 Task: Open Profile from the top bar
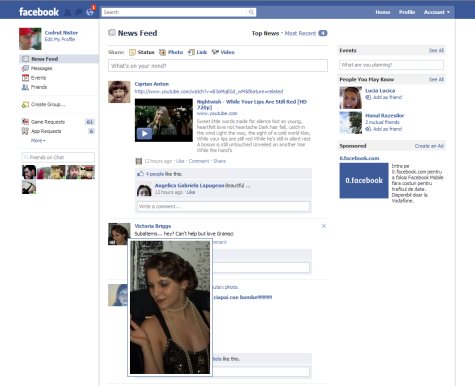pos(407,12)
